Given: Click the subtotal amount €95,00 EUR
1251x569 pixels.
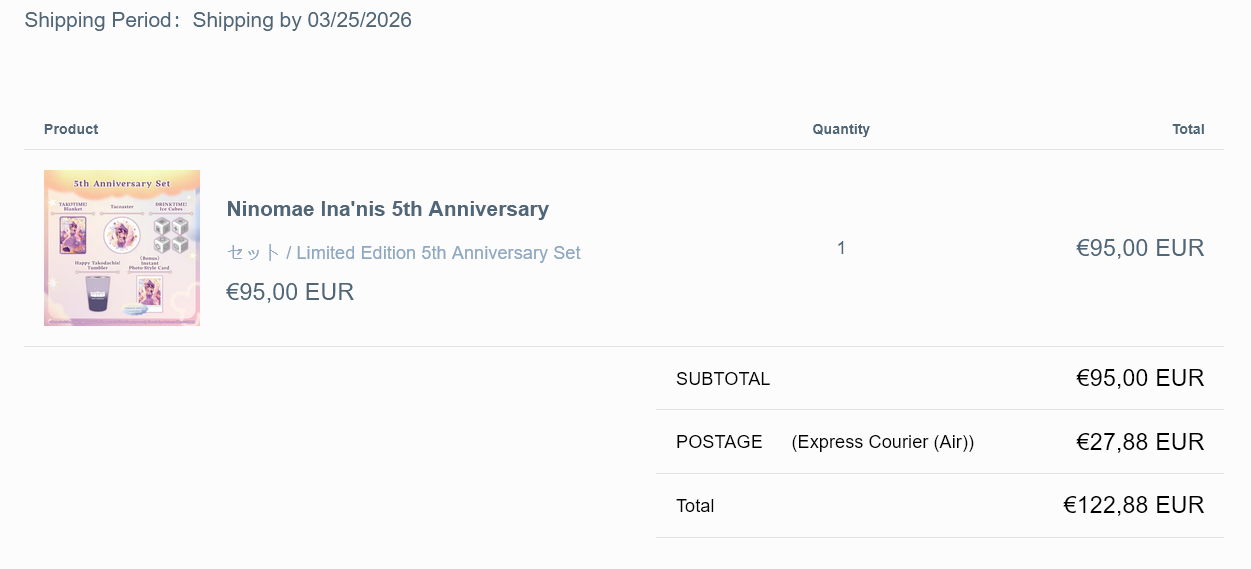Looking at the screenshot, I should tap(1139, 378).
